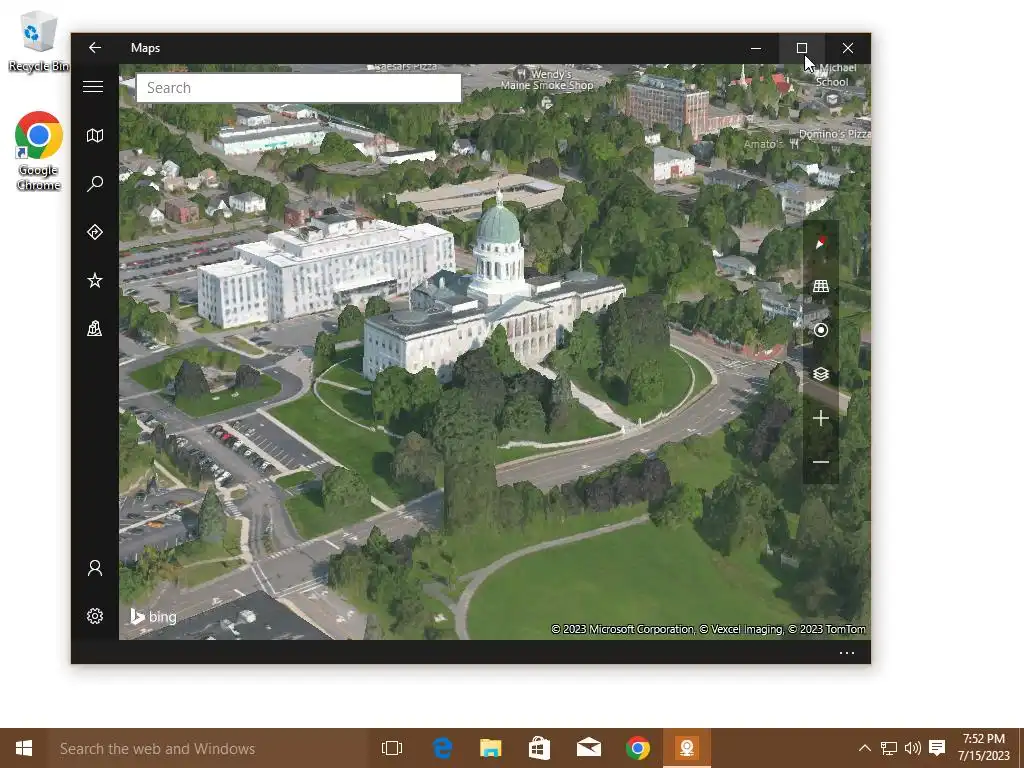Open Task View on taskbar
1024x768 pixels.
pyautogui.click(x=392, y=748)
